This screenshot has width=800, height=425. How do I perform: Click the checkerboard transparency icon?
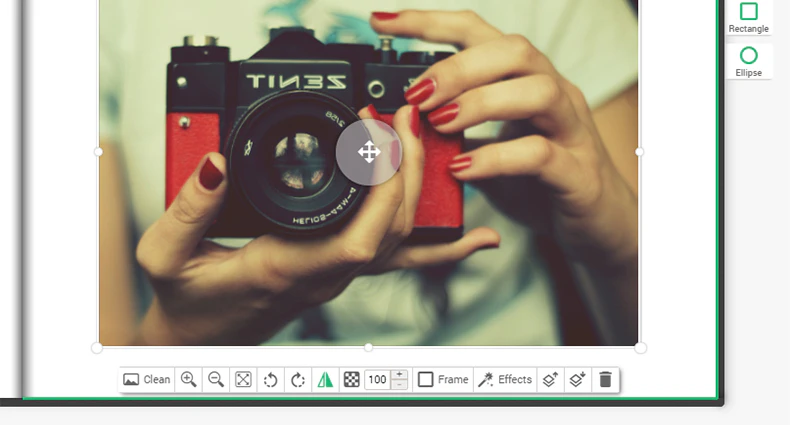pyautogui.click(x=352, y=380)
